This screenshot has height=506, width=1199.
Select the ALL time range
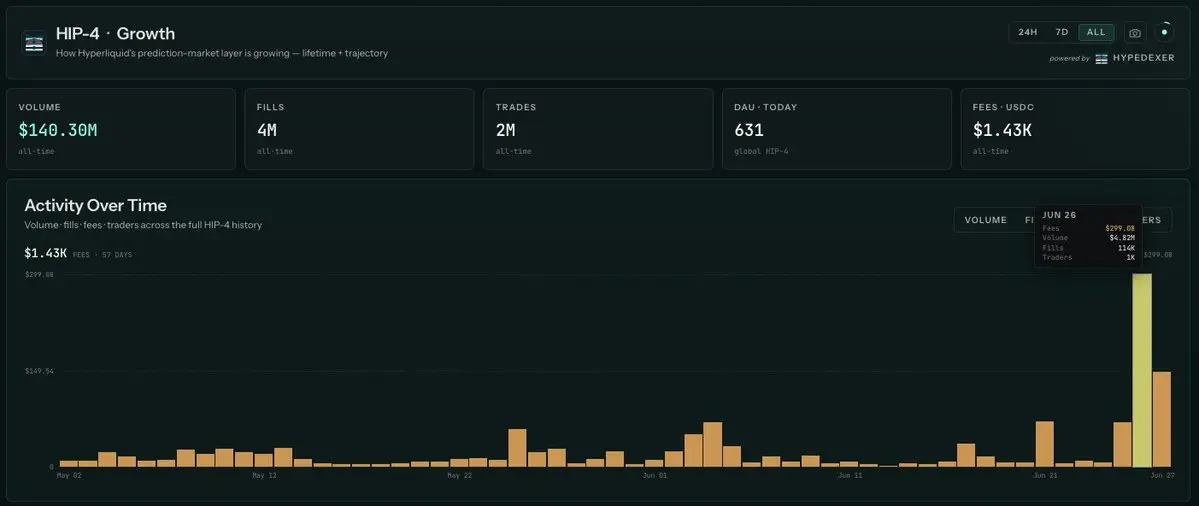[1096, 32]
